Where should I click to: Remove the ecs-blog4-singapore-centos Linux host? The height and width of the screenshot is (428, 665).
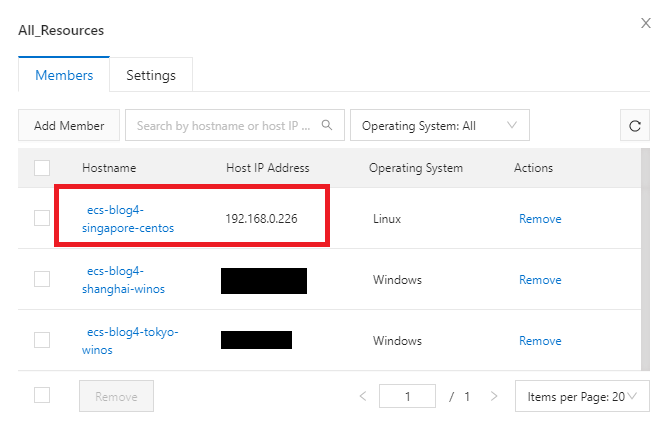540,219
